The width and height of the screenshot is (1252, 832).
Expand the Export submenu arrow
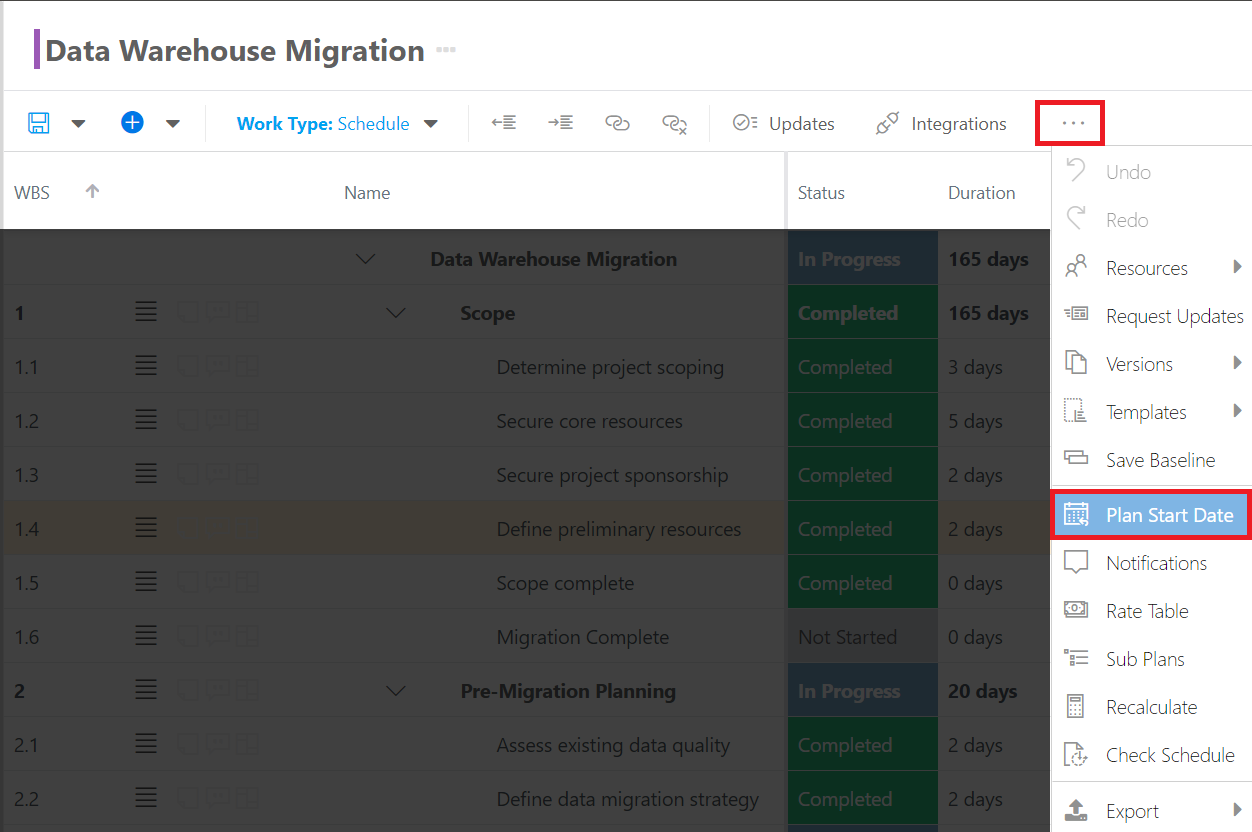coord(1238,810)
